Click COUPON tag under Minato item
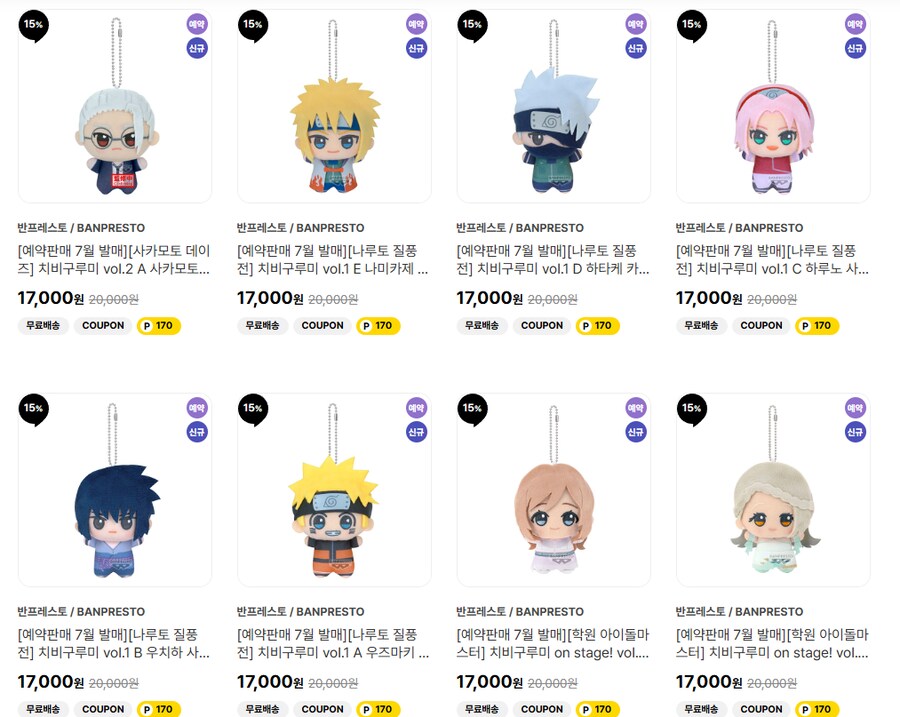 (x=323, y=325)
